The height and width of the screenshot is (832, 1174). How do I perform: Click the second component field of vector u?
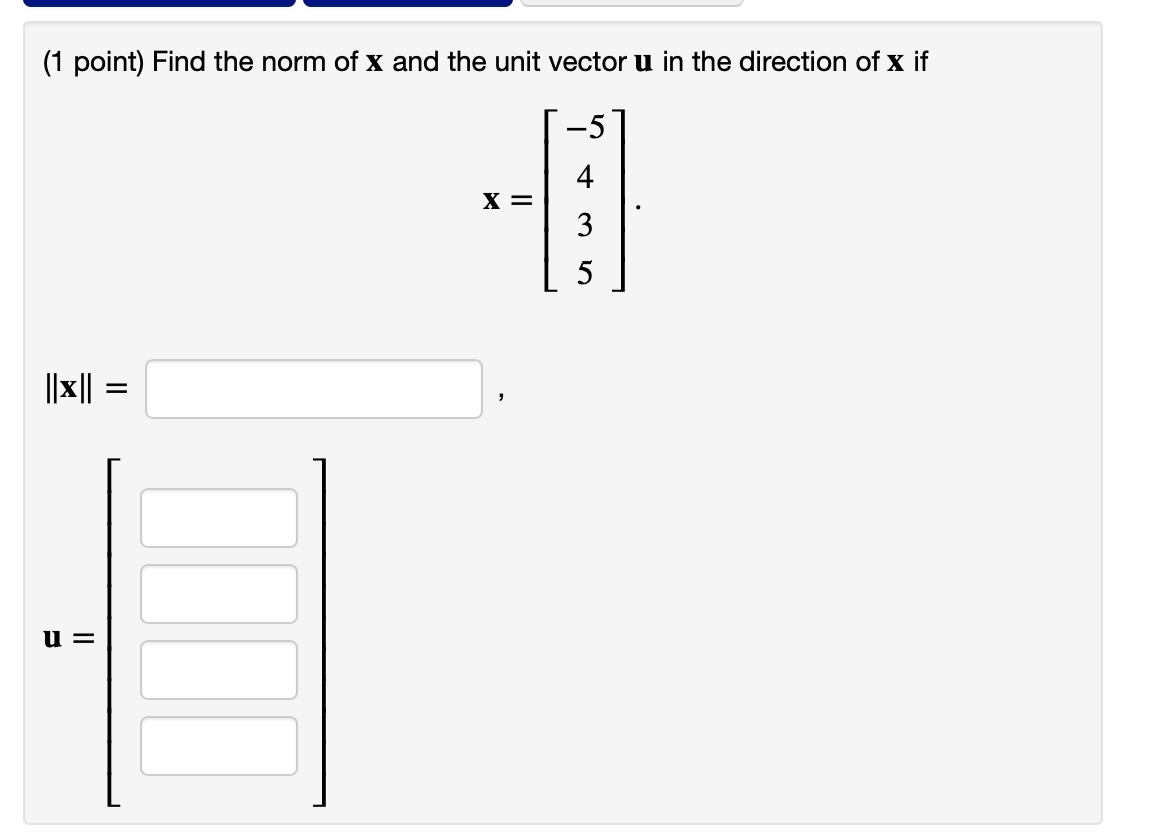[219, 593]
